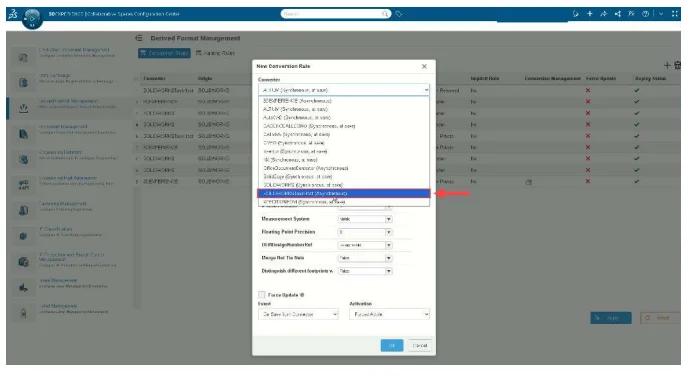This screenshot has height=376, width=688.
Task: Open the help question mark icon
Action: [645, 14]
